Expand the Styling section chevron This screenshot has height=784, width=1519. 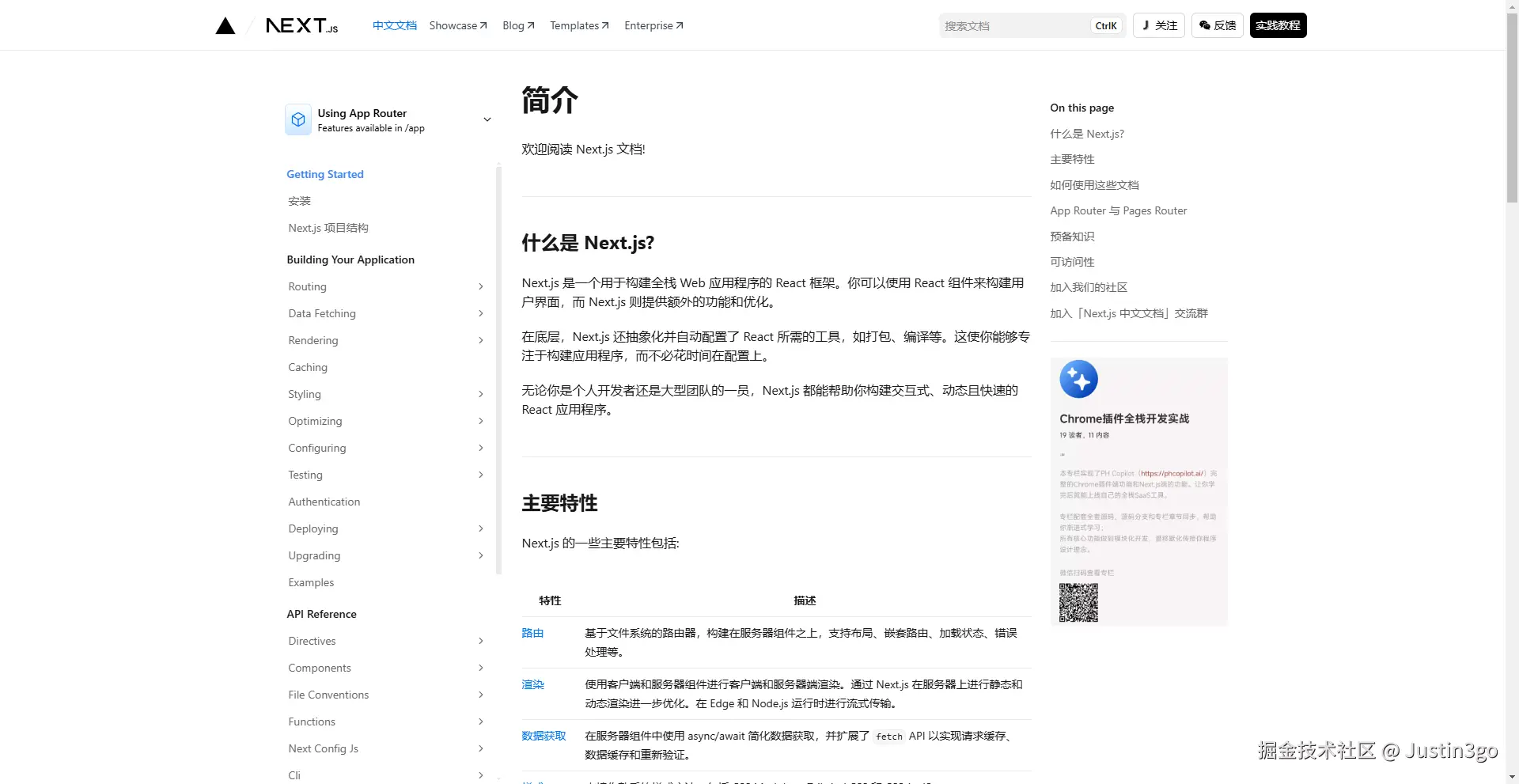point(481,394)
